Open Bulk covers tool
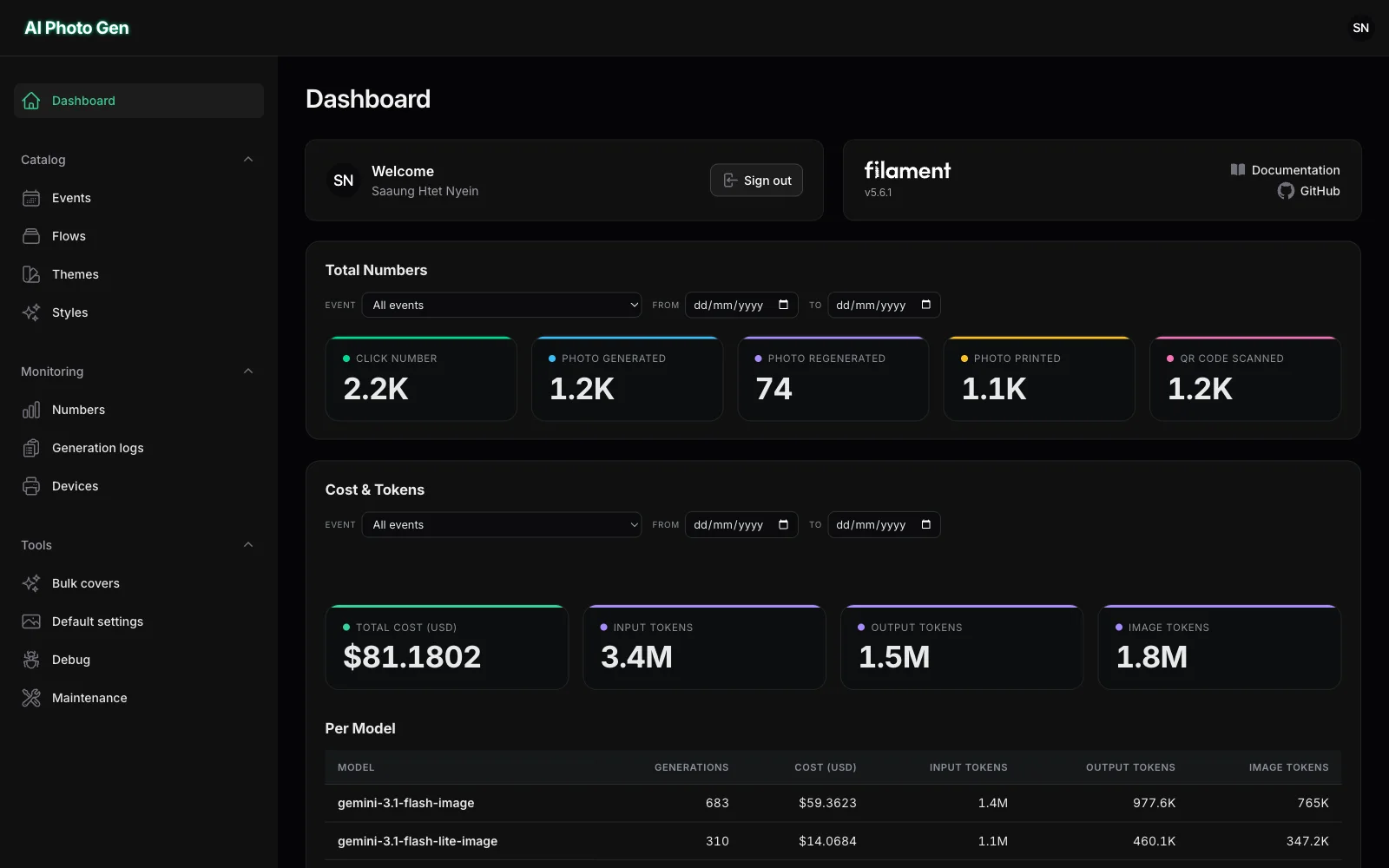 click(x=139, y=583)
